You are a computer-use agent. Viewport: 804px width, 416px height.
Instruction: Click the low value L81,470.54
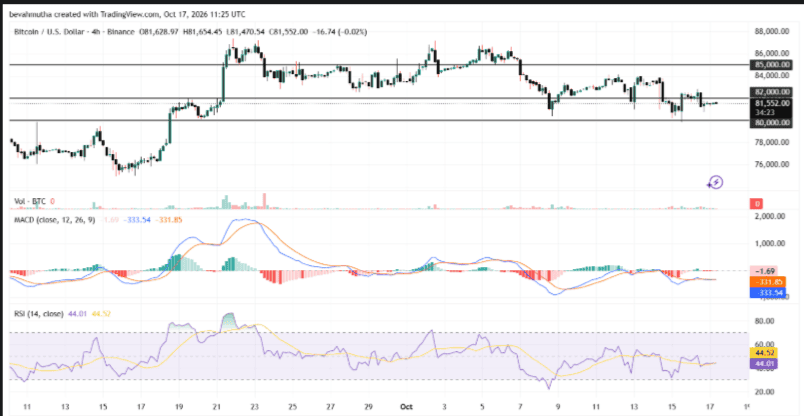click(245, 32)
